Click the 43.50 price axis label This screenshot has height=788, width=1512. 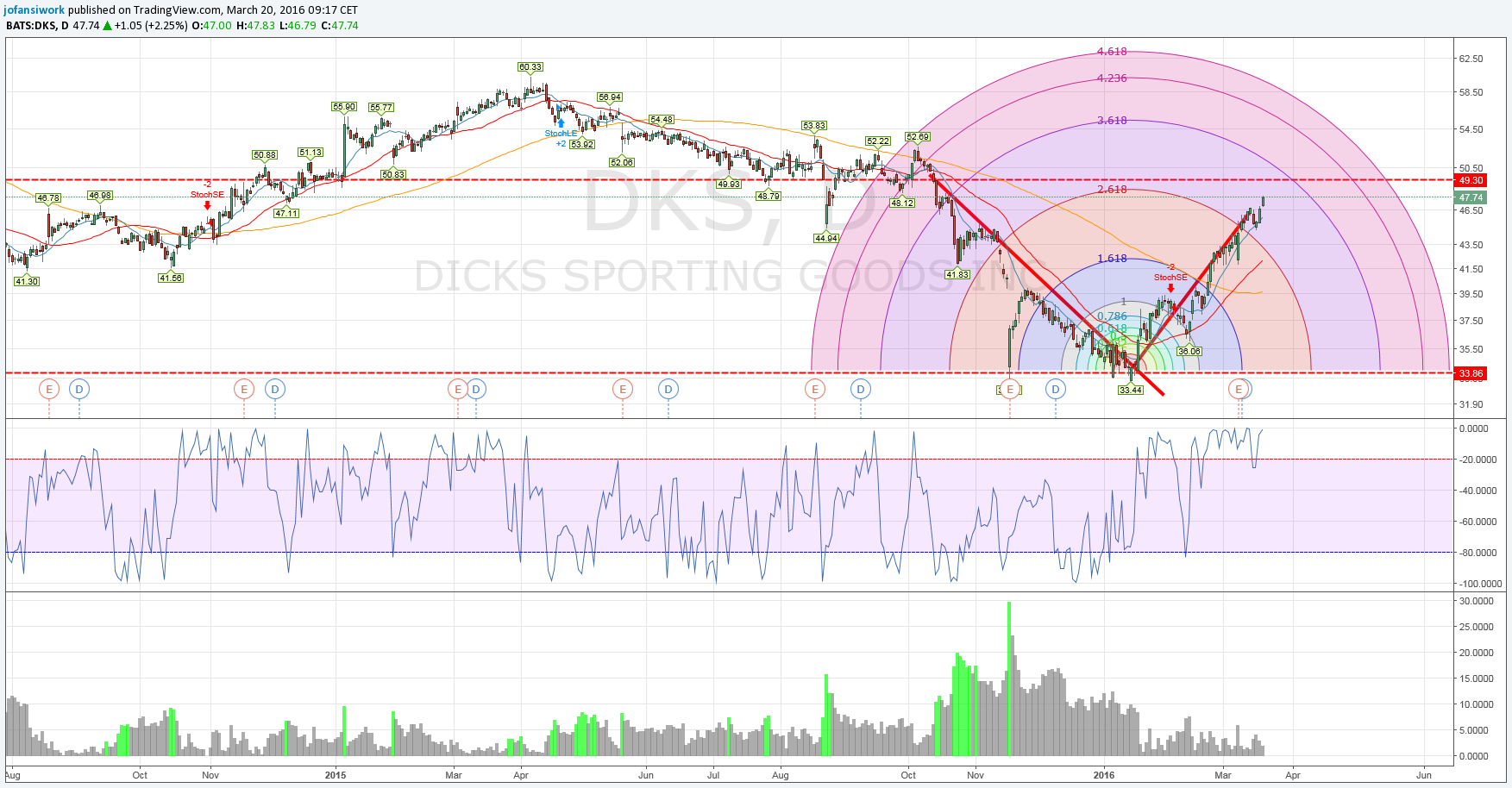[1471, 245]
